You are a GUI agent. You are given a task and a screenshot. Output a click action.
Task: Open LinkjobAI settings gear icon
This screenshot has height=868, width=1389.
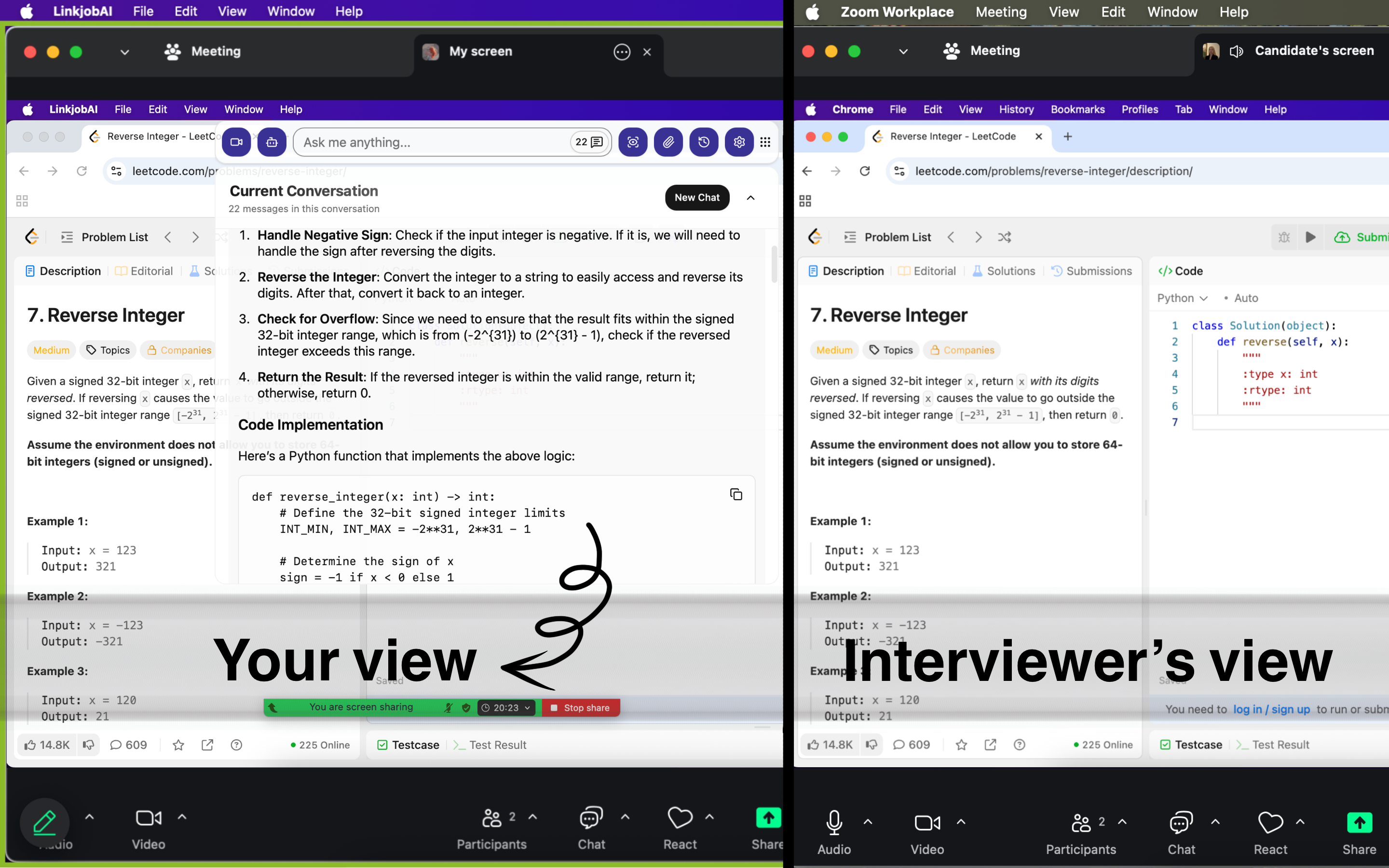(x=739, y=142)
